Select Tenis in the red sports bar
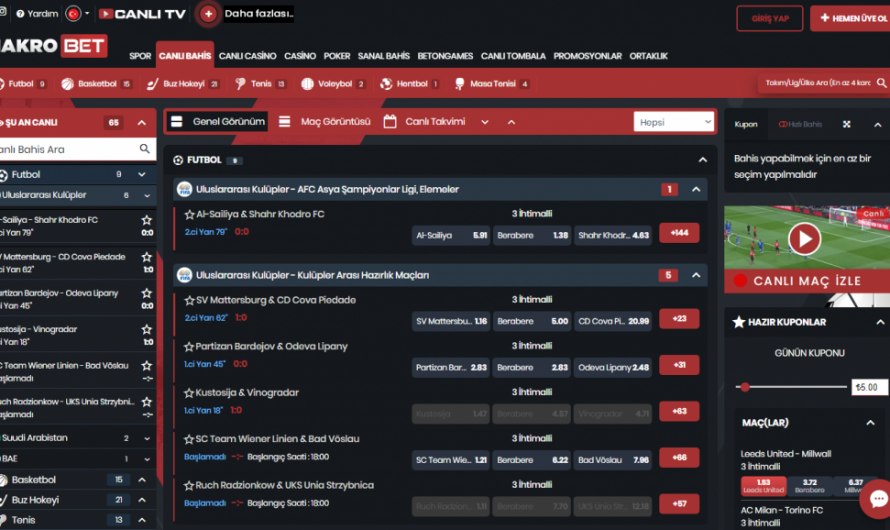Viewport: 890px width, 530px height. tap(261, 84)
